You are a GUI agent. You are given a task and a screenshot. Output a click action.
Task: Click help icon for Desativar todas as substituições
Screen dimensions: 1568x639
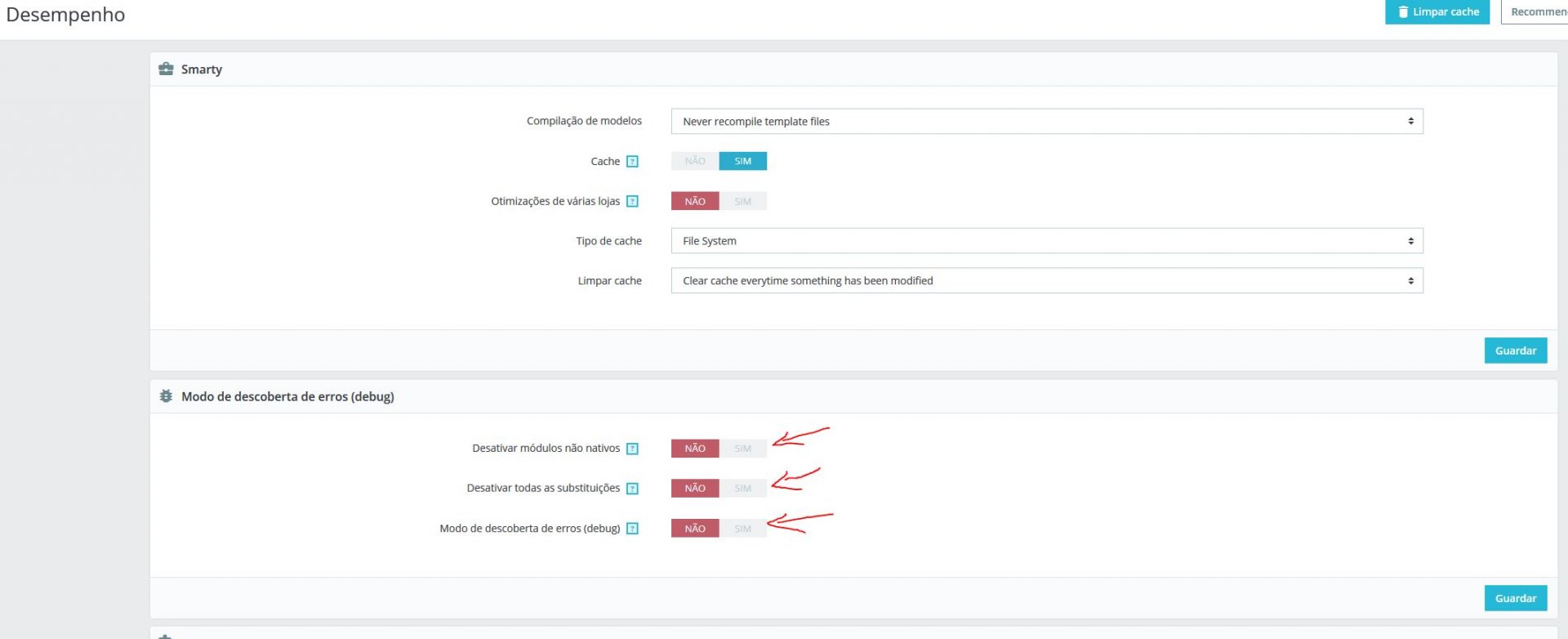[x=632, y=489]
